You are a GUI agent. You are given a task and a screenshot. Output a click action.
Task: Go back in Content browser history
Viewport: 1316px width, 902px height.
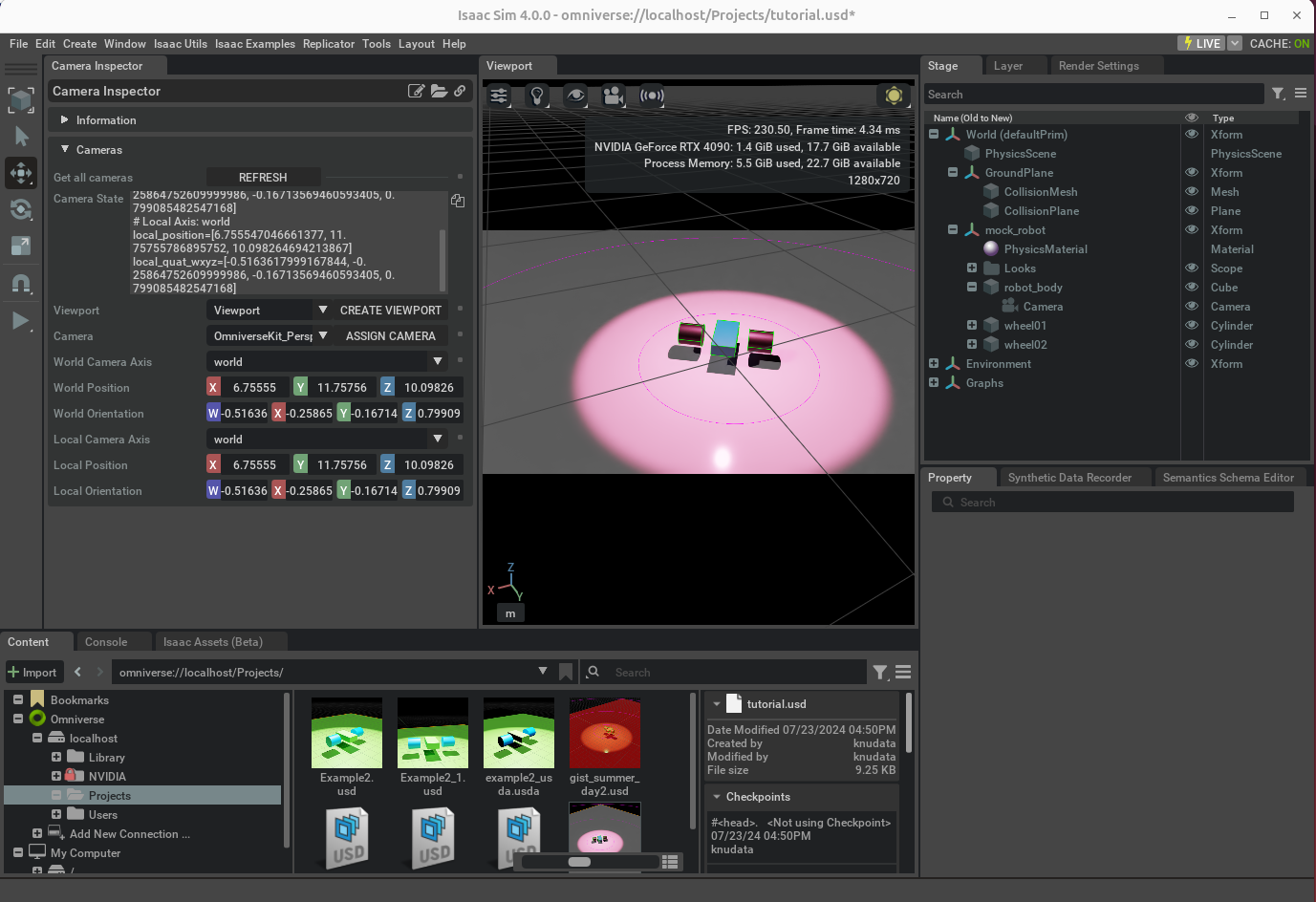coord(78,672)
